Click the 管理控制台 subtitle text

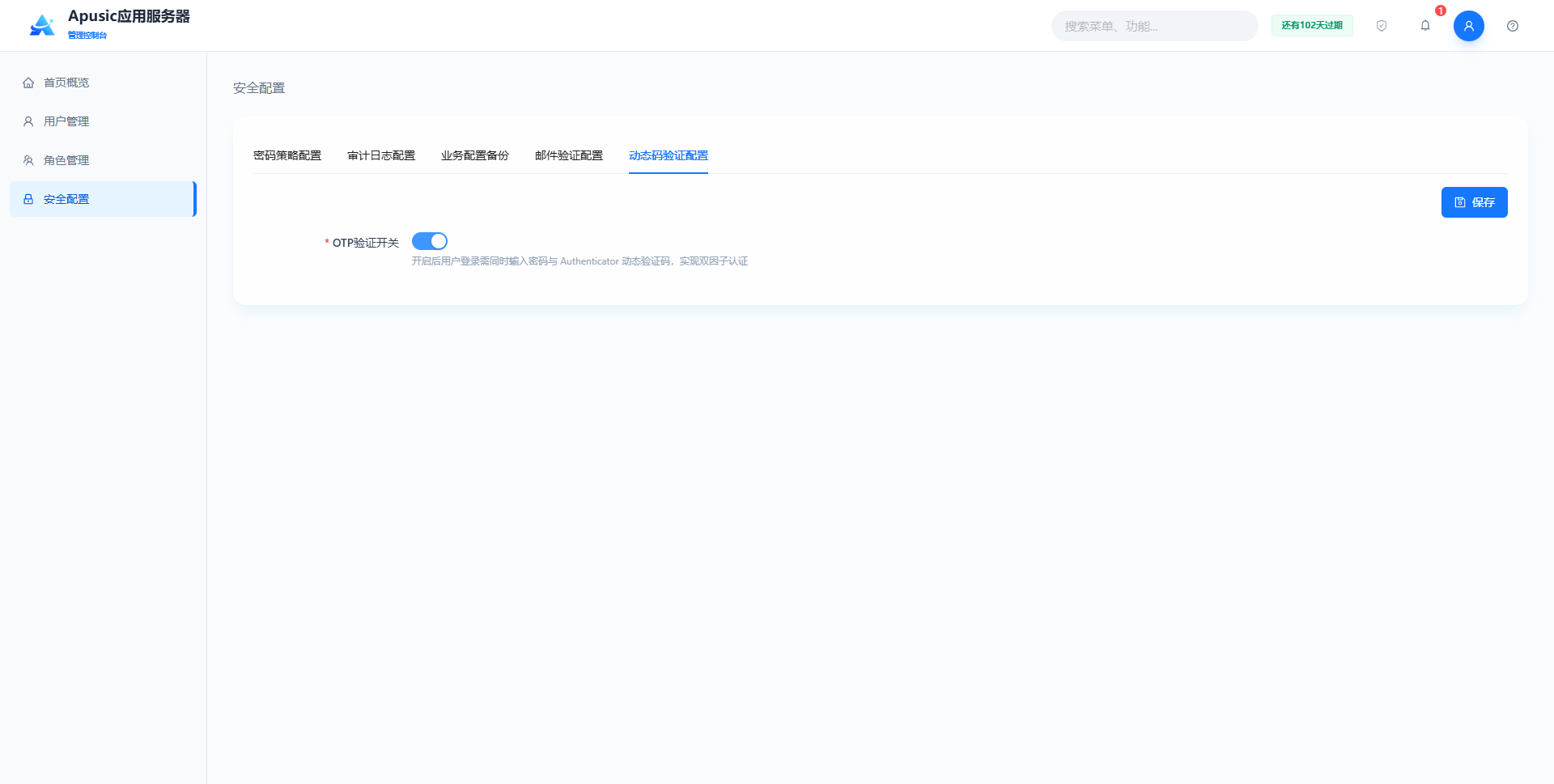pyautogui.click(x=87, y=35)
